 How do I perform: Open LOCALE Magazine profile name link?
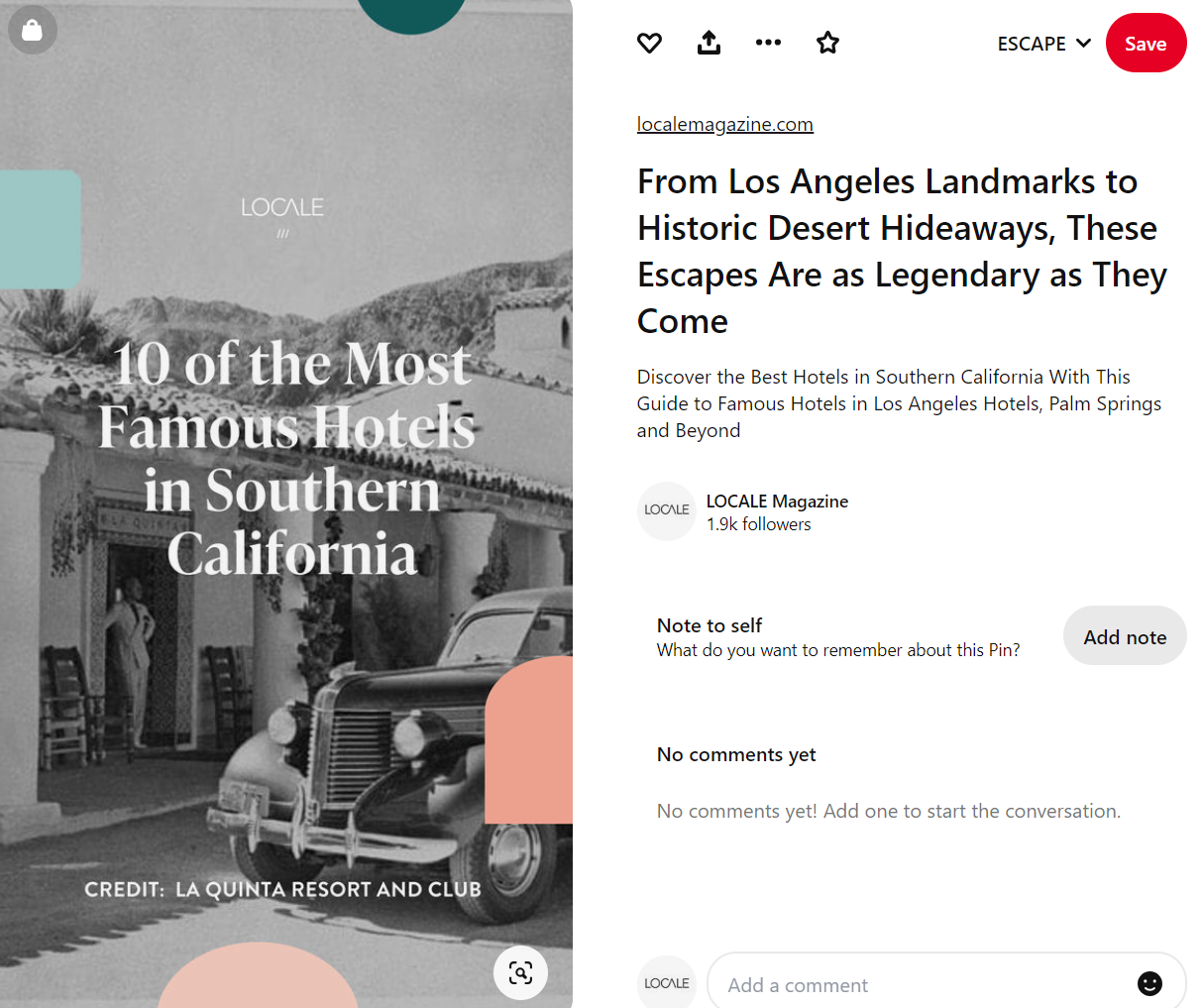(x=777, y=501)
